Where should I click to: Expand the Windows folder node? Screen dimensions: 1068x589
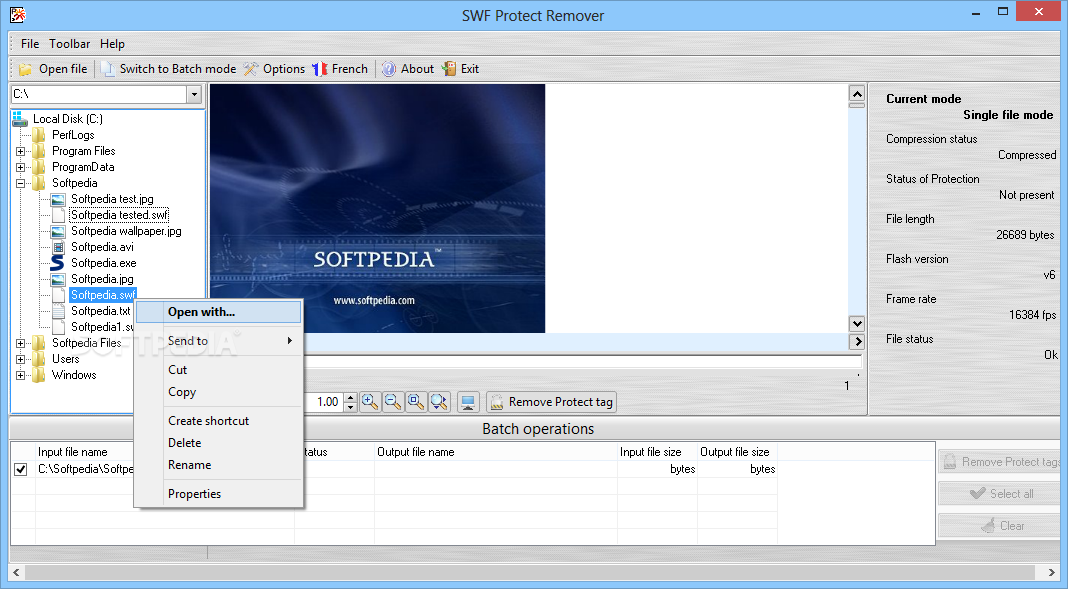click(20, 375)
